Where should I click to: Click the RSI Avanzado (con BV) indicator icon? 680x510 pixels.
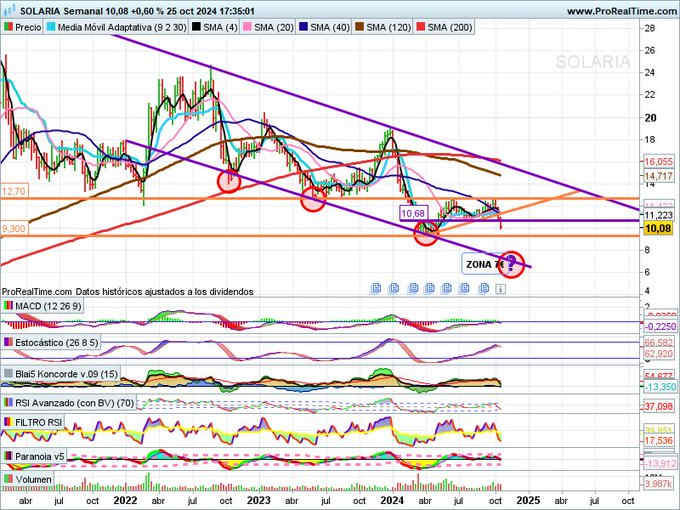pos(8,403)
